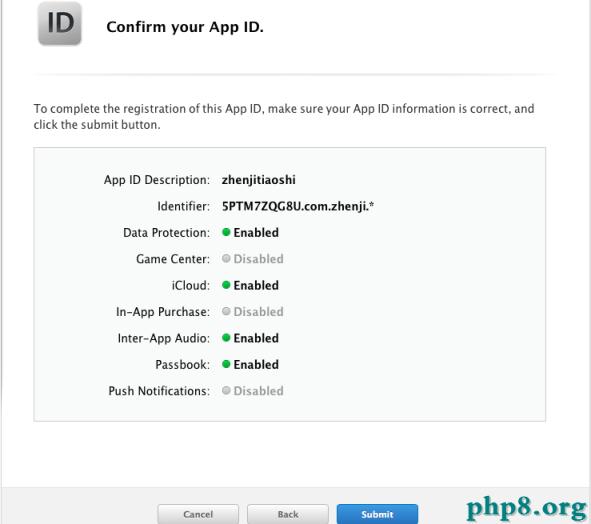This screenshot has height=524, width=591.
Task: Click the Data Protection green status dot
Action: (x=226, y=232)
